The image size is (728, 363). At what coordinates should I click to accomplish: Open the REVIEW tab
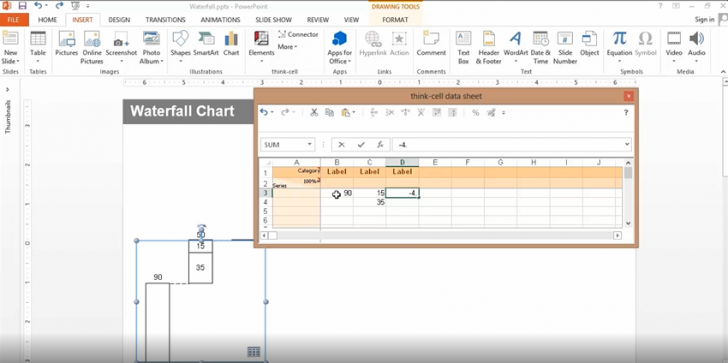(318, 19)
